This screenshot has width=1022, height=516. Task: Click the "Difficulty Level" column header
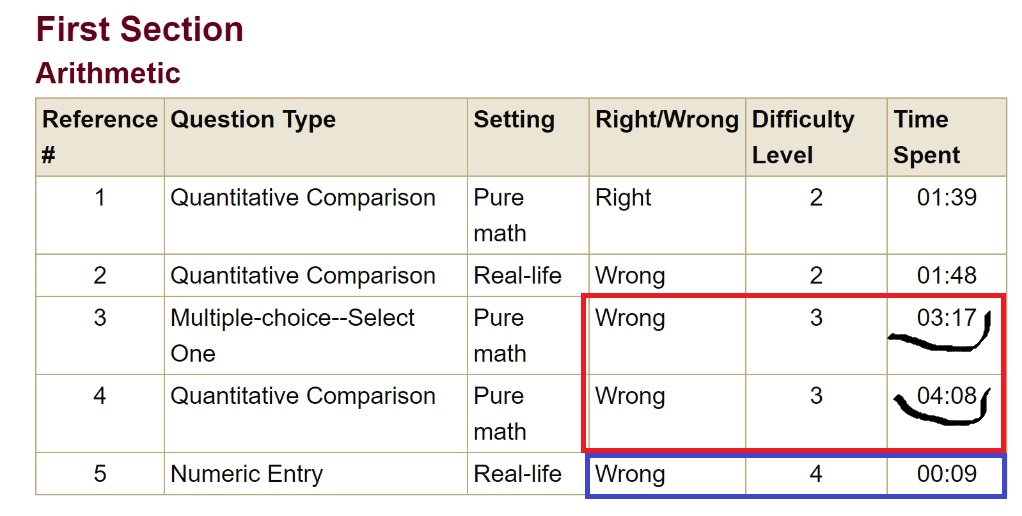click(x=803, y=137)
